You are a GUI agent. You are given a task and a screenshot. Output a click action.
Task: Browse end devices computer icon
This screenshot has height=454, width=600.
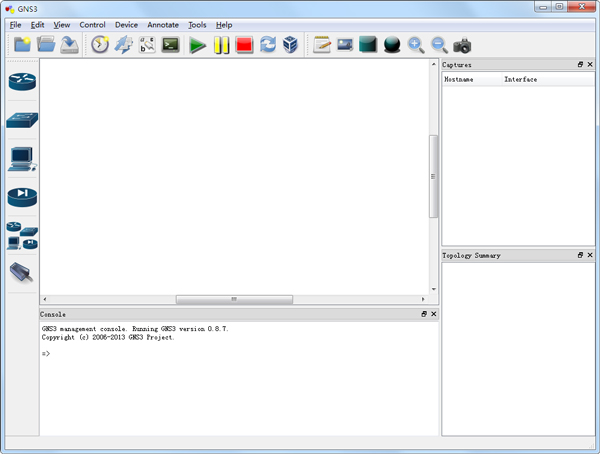tap(22, 158)
